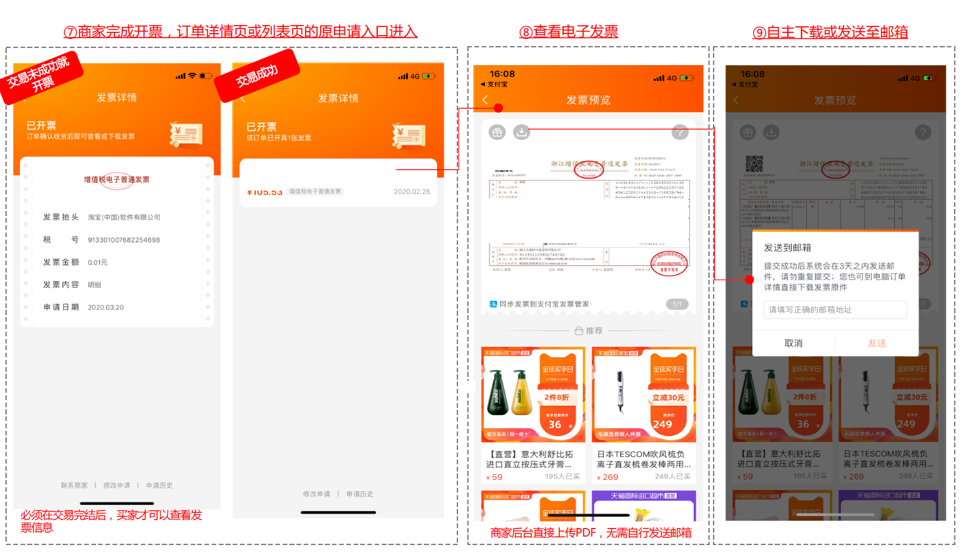Click 申请历史 on the first invoice detail screen

tap(159, 485)
